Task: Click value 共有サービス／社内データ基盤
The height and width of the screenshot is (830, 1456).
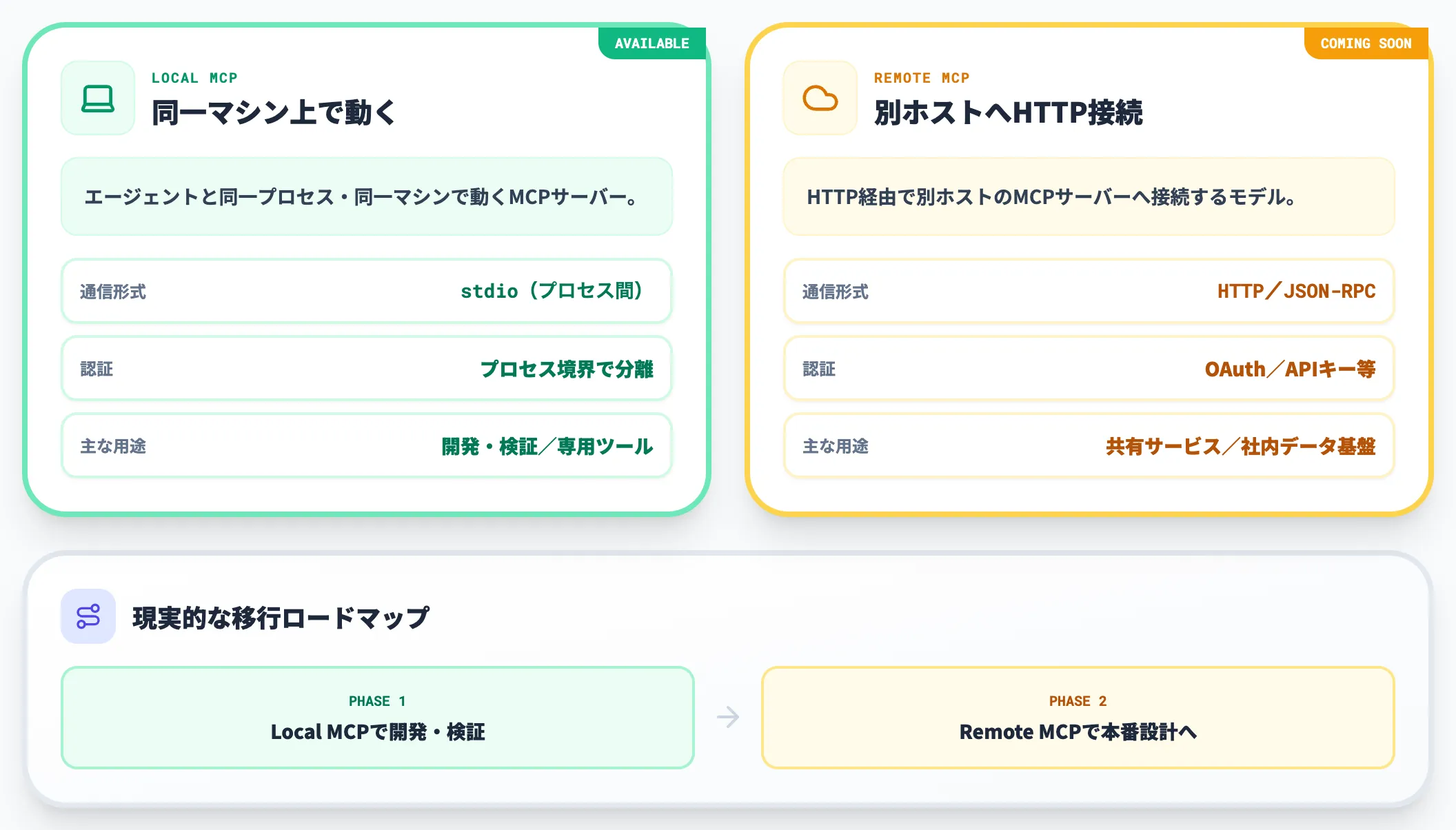Action: pos(1241,446)
